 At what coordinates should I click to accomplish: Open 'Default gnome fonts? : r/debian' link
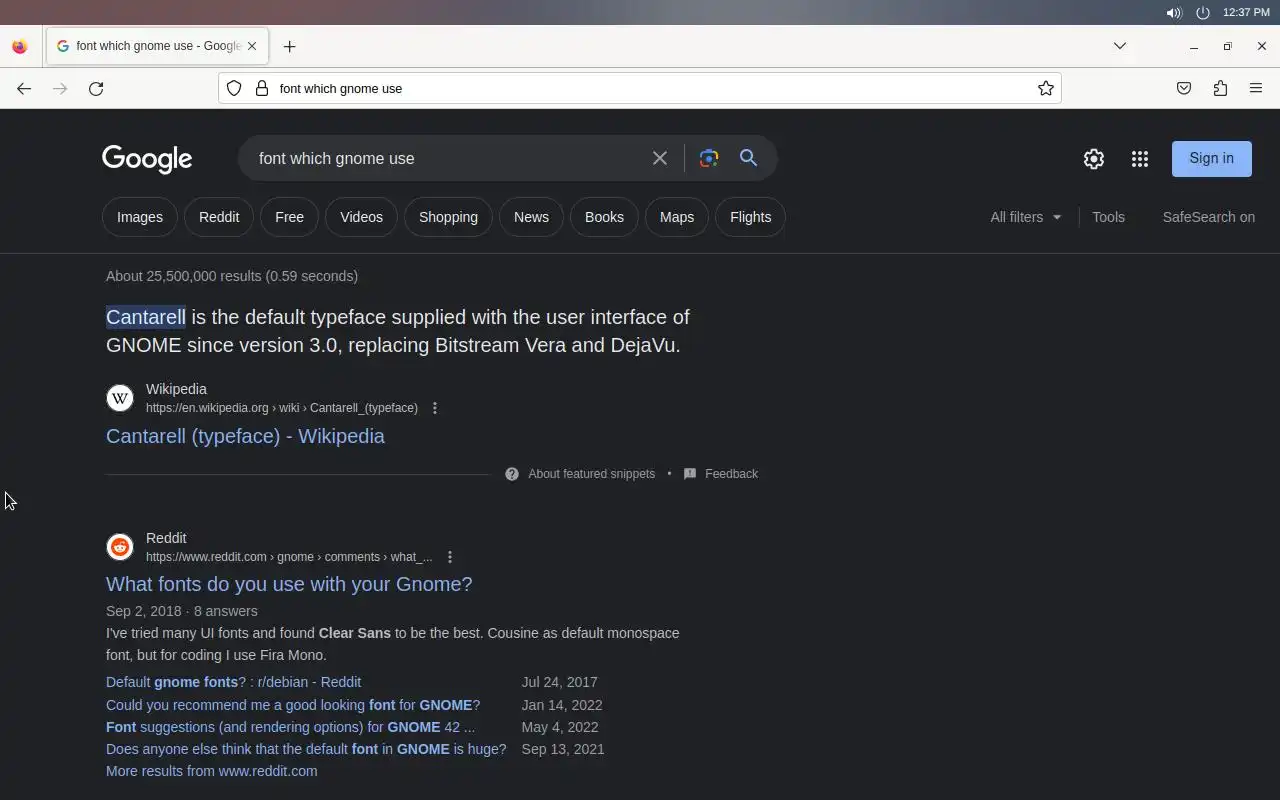(x=233, y=682)
